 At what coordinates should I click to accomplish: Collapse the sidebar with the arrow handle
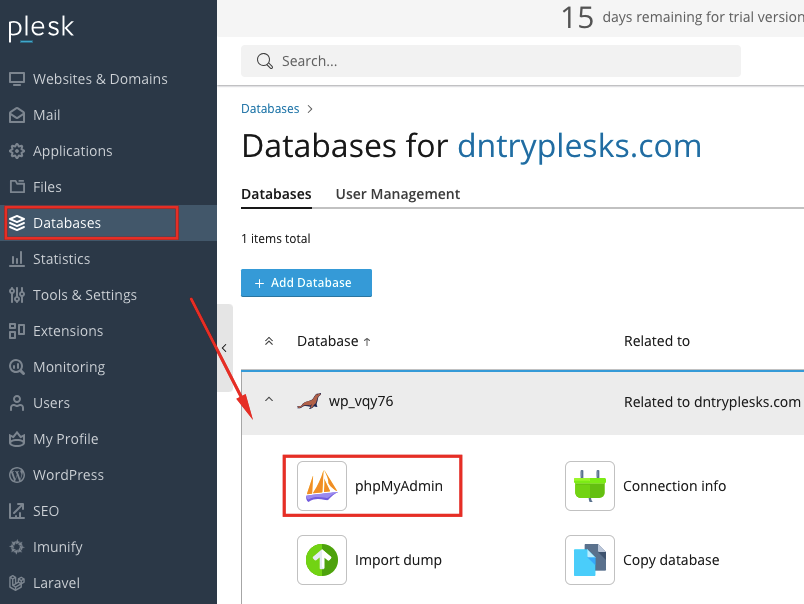pos(225,348)
